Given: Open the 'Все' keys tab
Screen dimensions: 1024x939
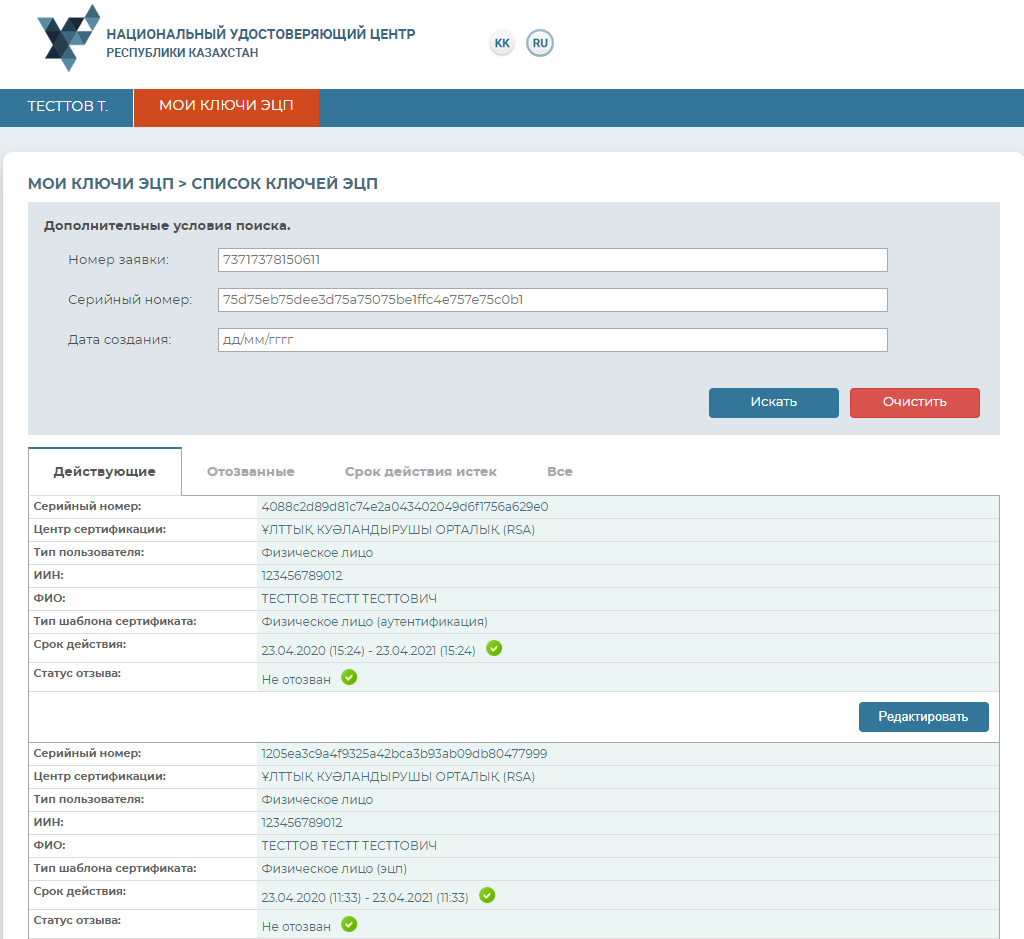Looking at the screenshot, I should [559, 471].
